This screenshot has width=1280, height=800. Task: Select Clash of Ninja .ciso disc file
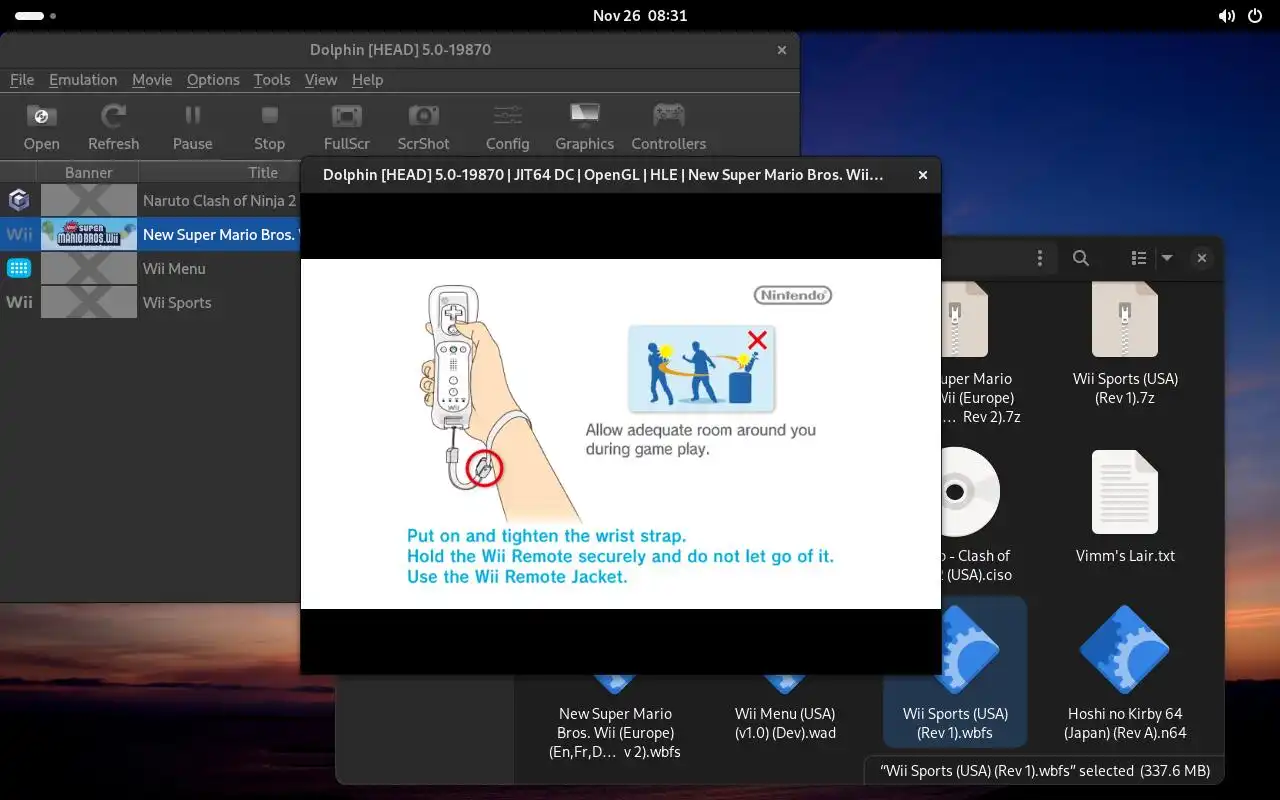[x=971, y=515]
